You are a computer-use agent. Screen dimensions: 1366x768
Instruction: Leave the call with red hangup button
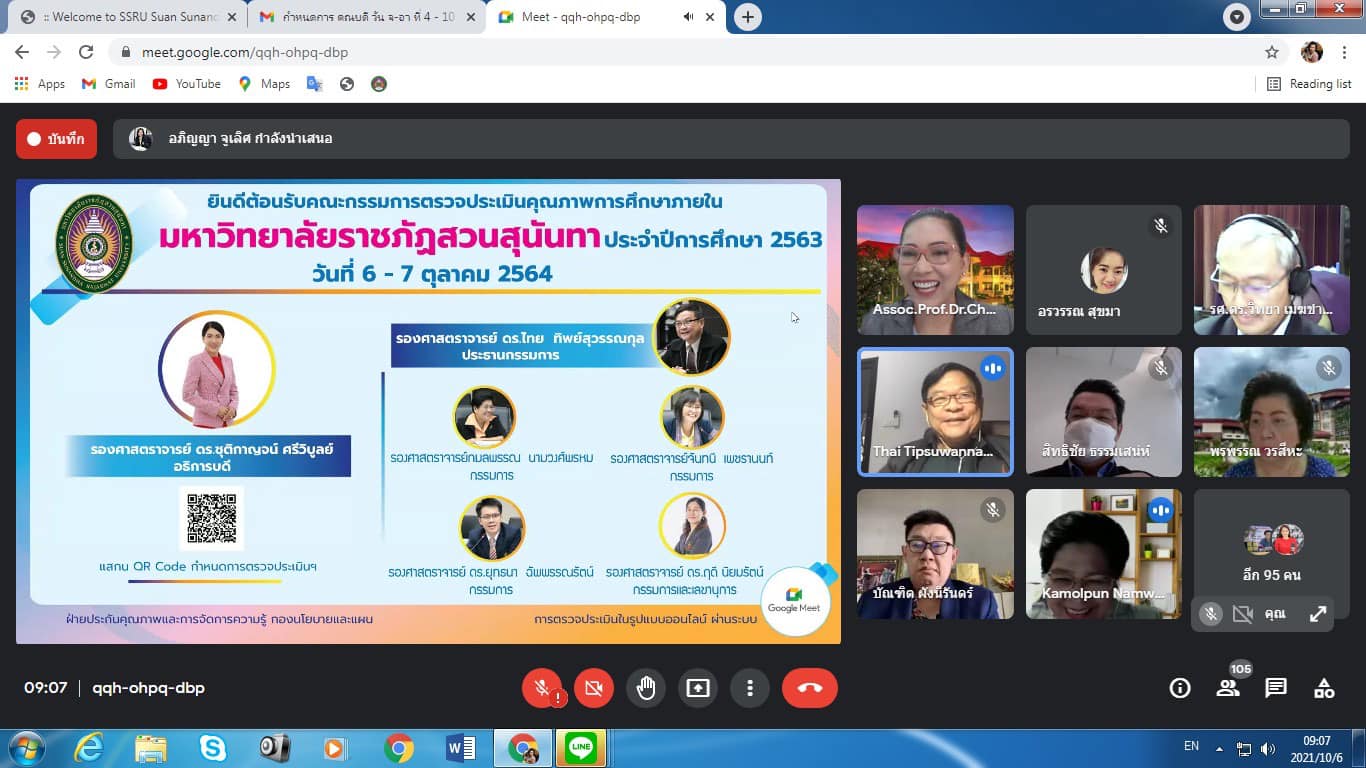coord(809,688)
